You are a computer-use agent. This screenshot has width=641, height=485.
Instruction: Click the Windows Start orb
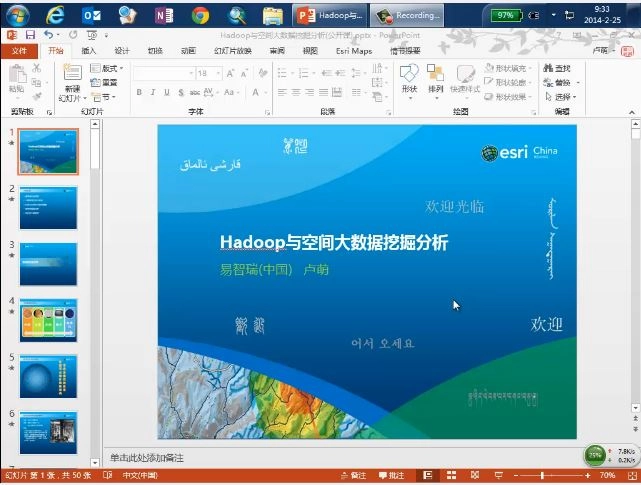(17, 16)
